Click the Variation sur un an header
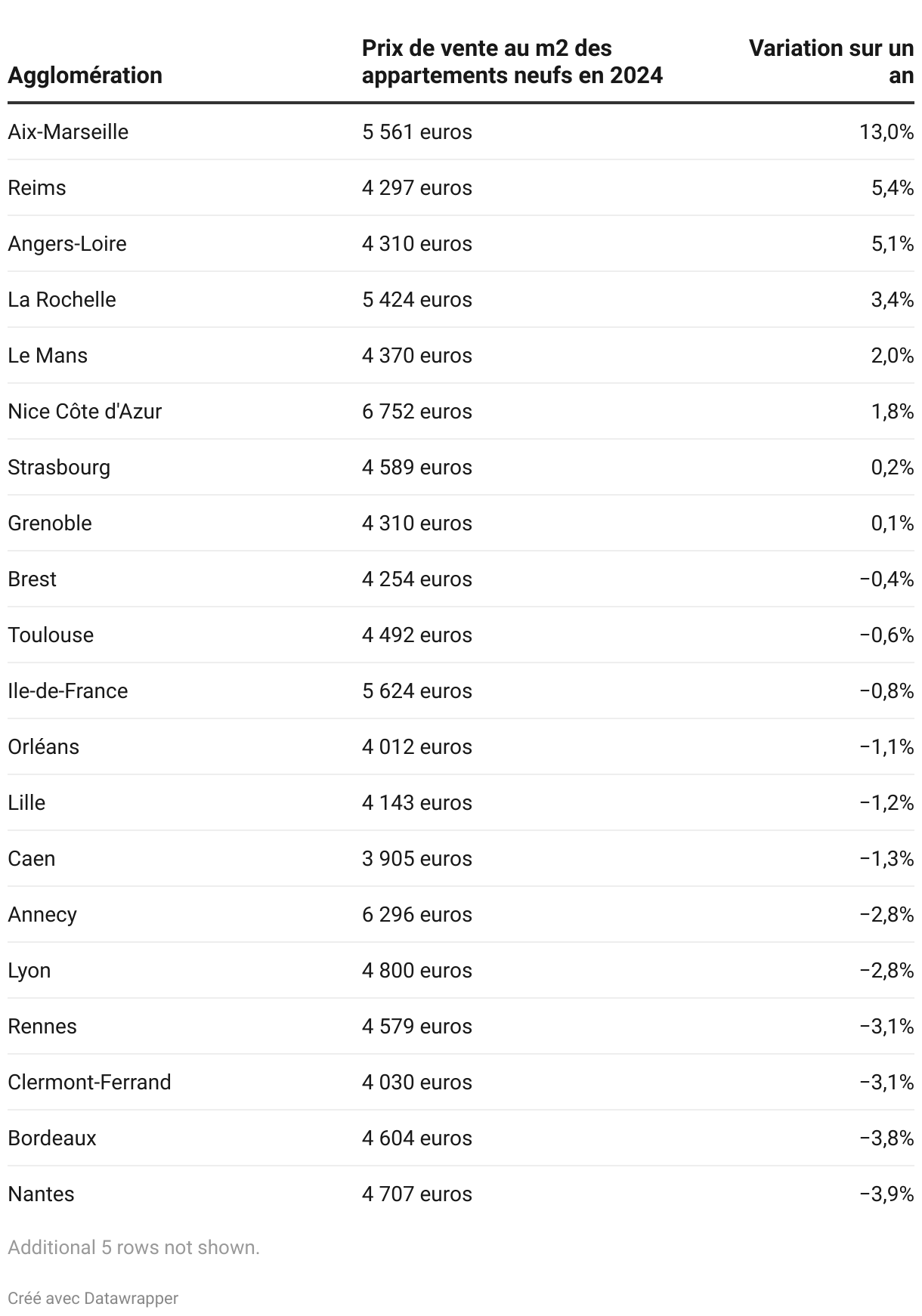 831,62
